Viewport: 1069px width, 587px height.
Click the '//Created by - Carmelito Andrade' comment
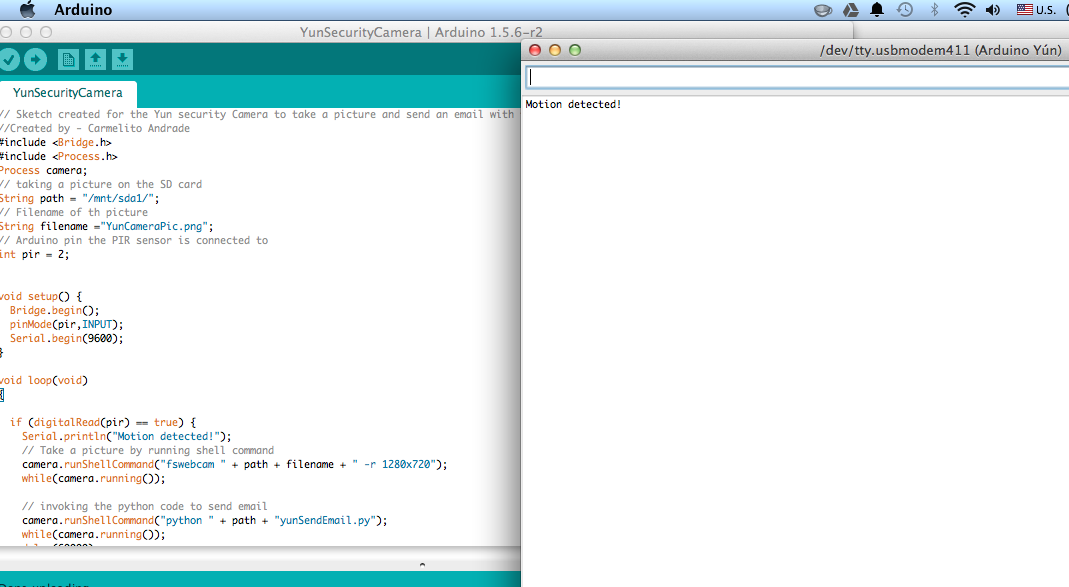coord(95,128)
